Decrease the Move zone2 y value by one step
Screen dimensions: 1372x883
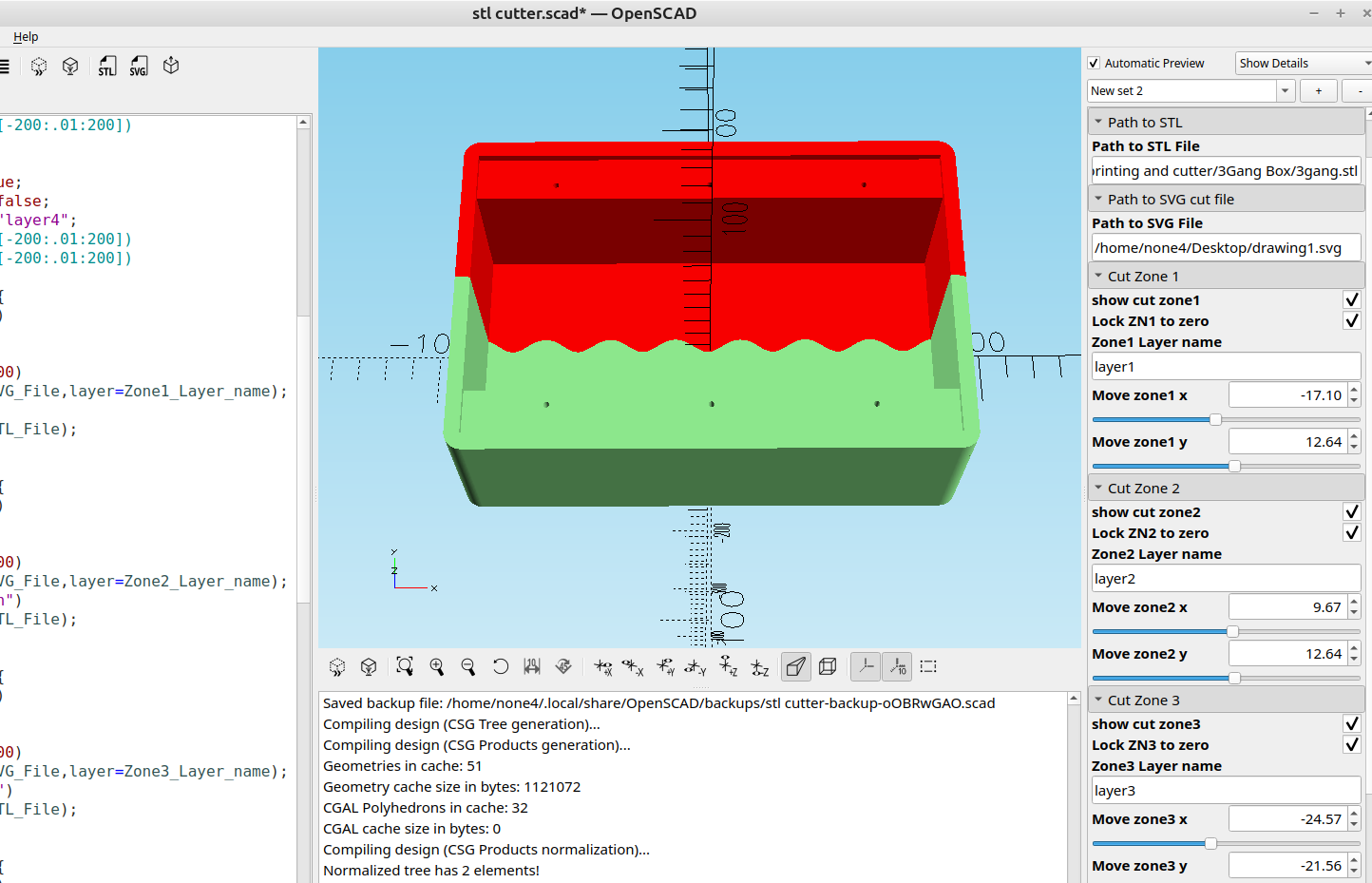click(x=1354, y=660)
